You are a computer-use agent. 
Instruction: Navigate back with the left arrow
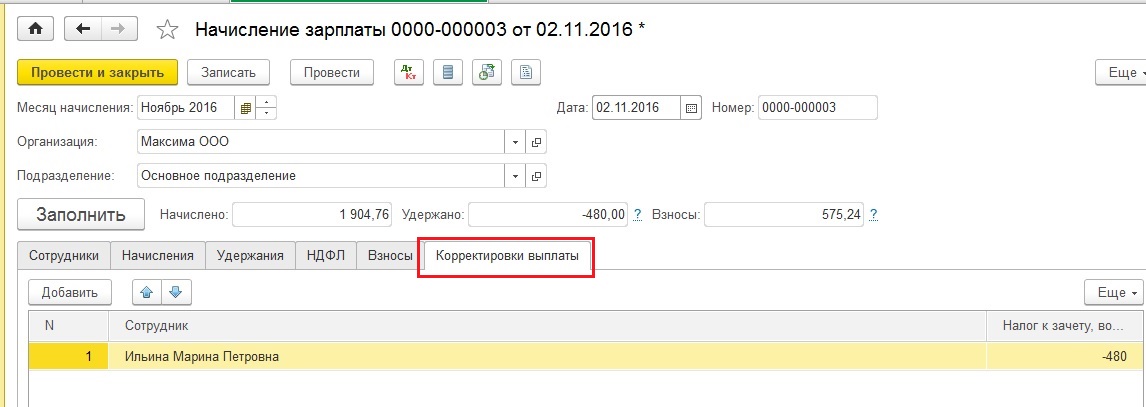83,29
